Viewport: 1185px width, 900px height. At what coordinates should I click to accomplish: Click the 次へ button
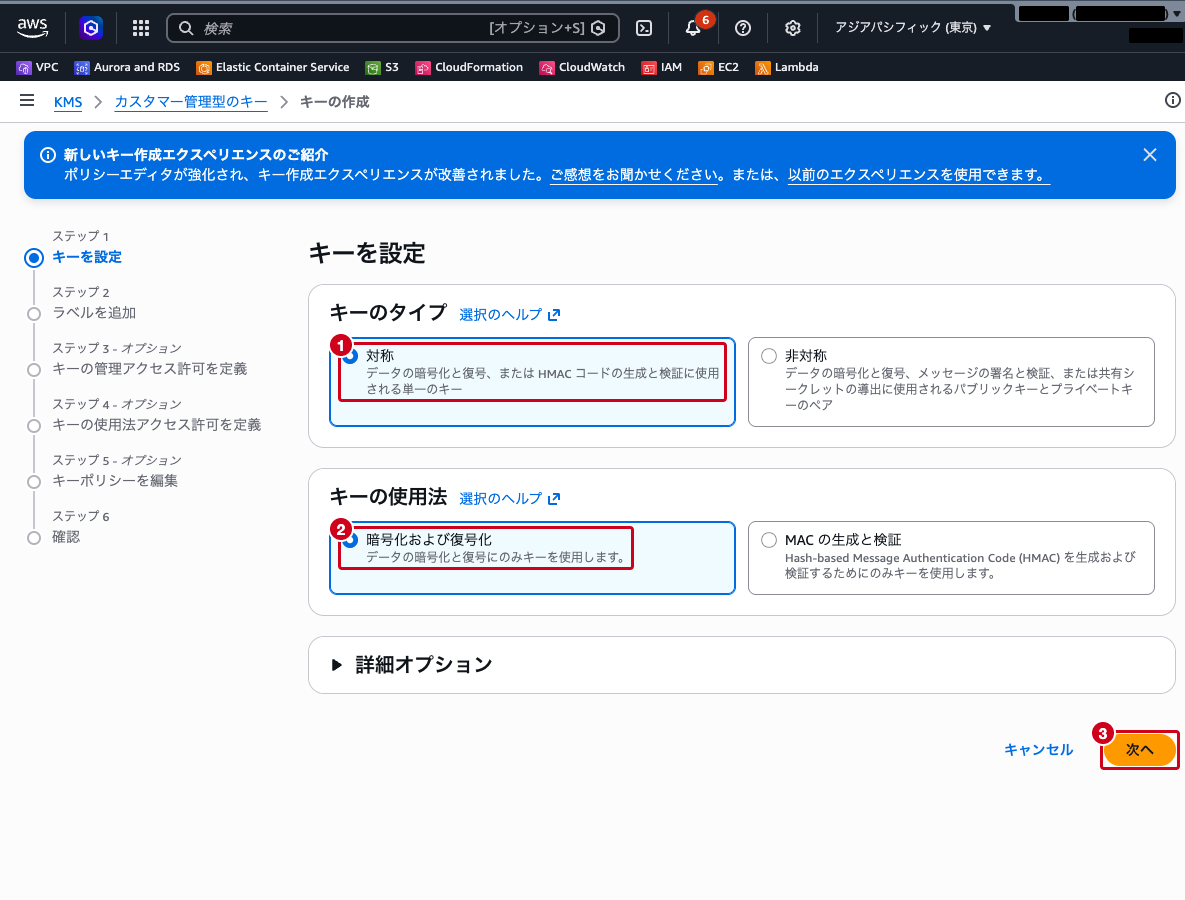[1139, 750]
